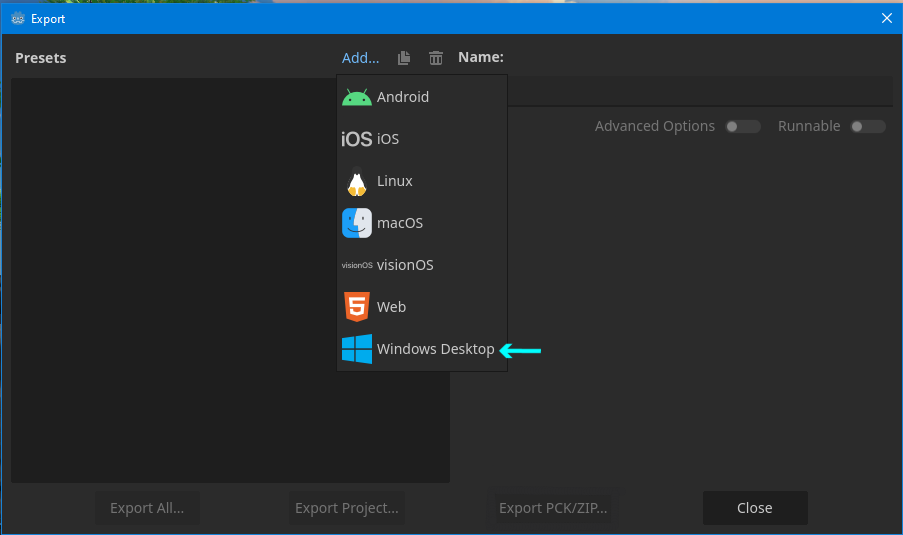Image resolution: width=903 pixels, height=535 pixels.
Task: Close the Export dialog window
Action: coord(887,18)
